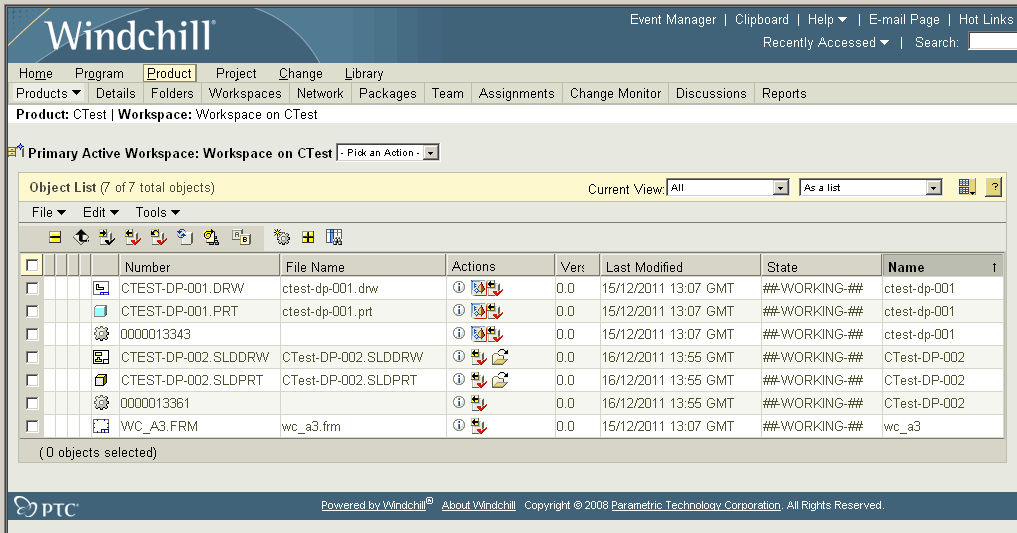
Task: Click the drawing type icon for CTEST-DP-001.DRW
Action: pos(101,288)
